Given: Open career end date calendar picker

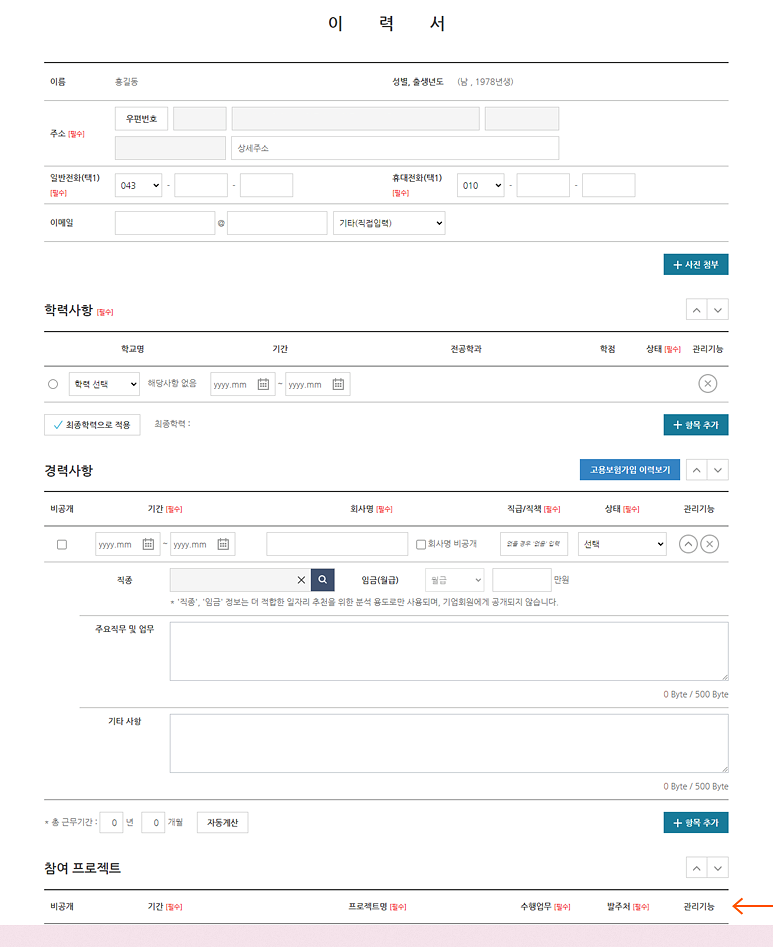Looking at the screenshot, I should (x=223, y=544).
